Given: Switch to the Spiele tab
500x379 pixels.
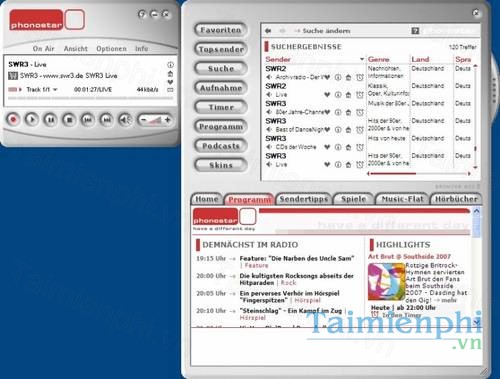Looking at the screenshot, I should [x=353, y=199].
